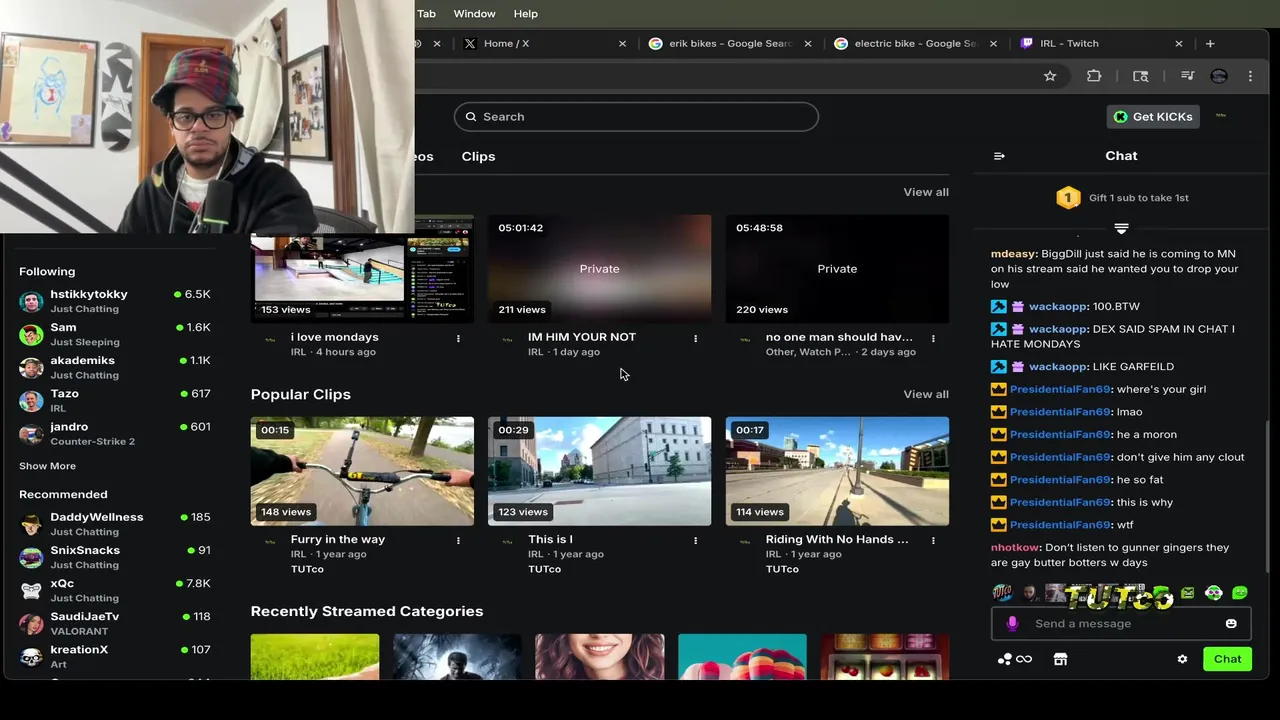The width and height of the screenshot is (1280, 720).
Task: Open kreationX channel avatar in sidebar
Action: click(31, 657)
